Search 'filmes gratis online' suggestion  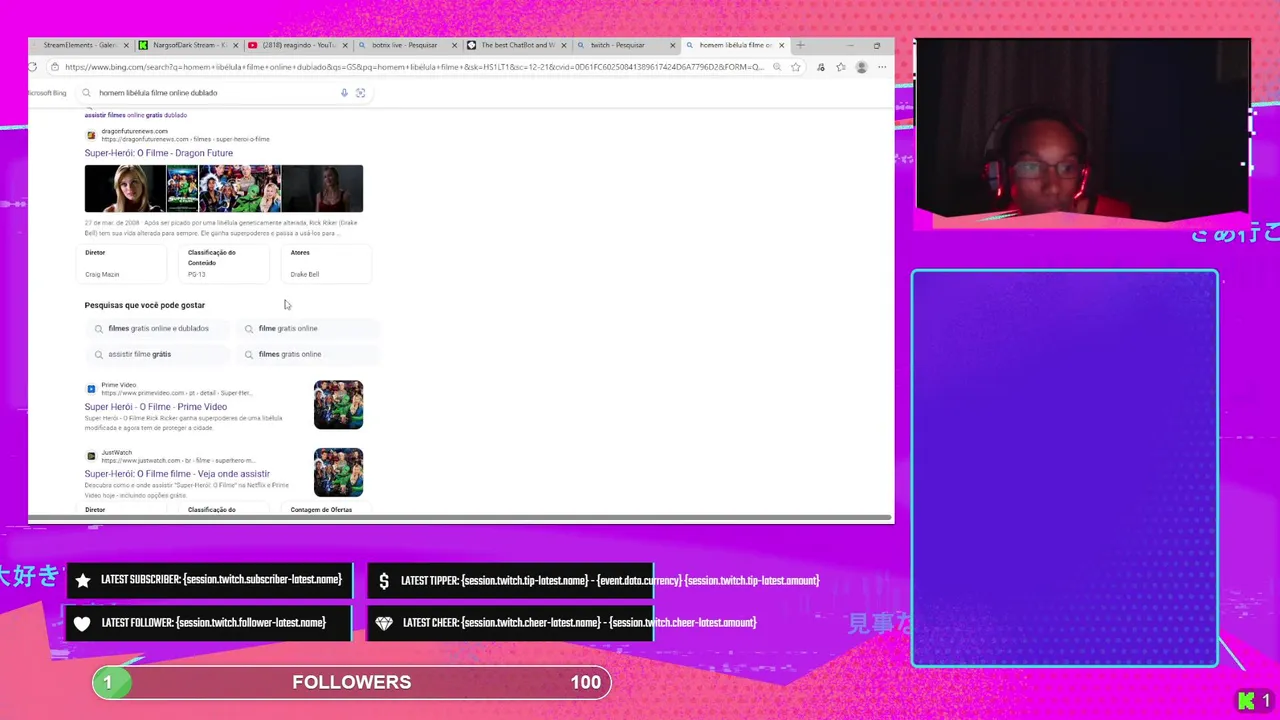(x=308, y=354)
